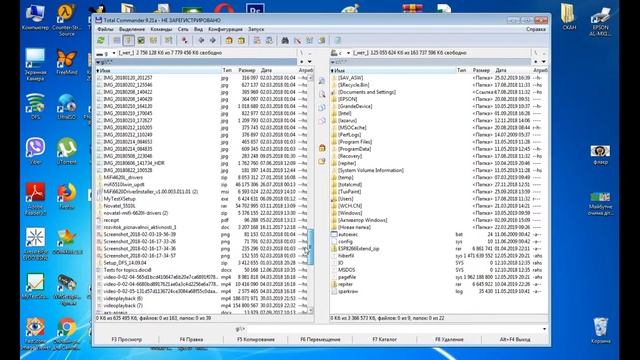
Task: Click the F4 Правка button
Action: pos(191,339)
